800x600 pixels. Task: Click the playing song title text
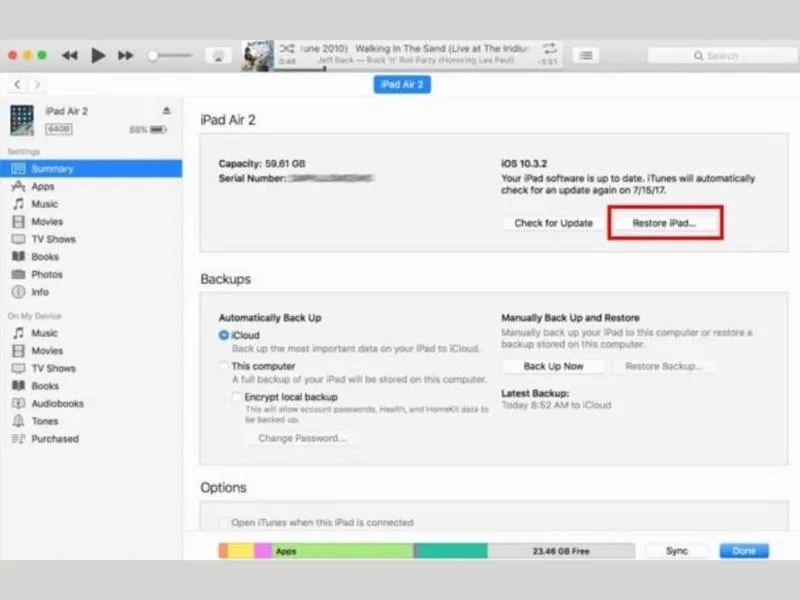(442, 48)
